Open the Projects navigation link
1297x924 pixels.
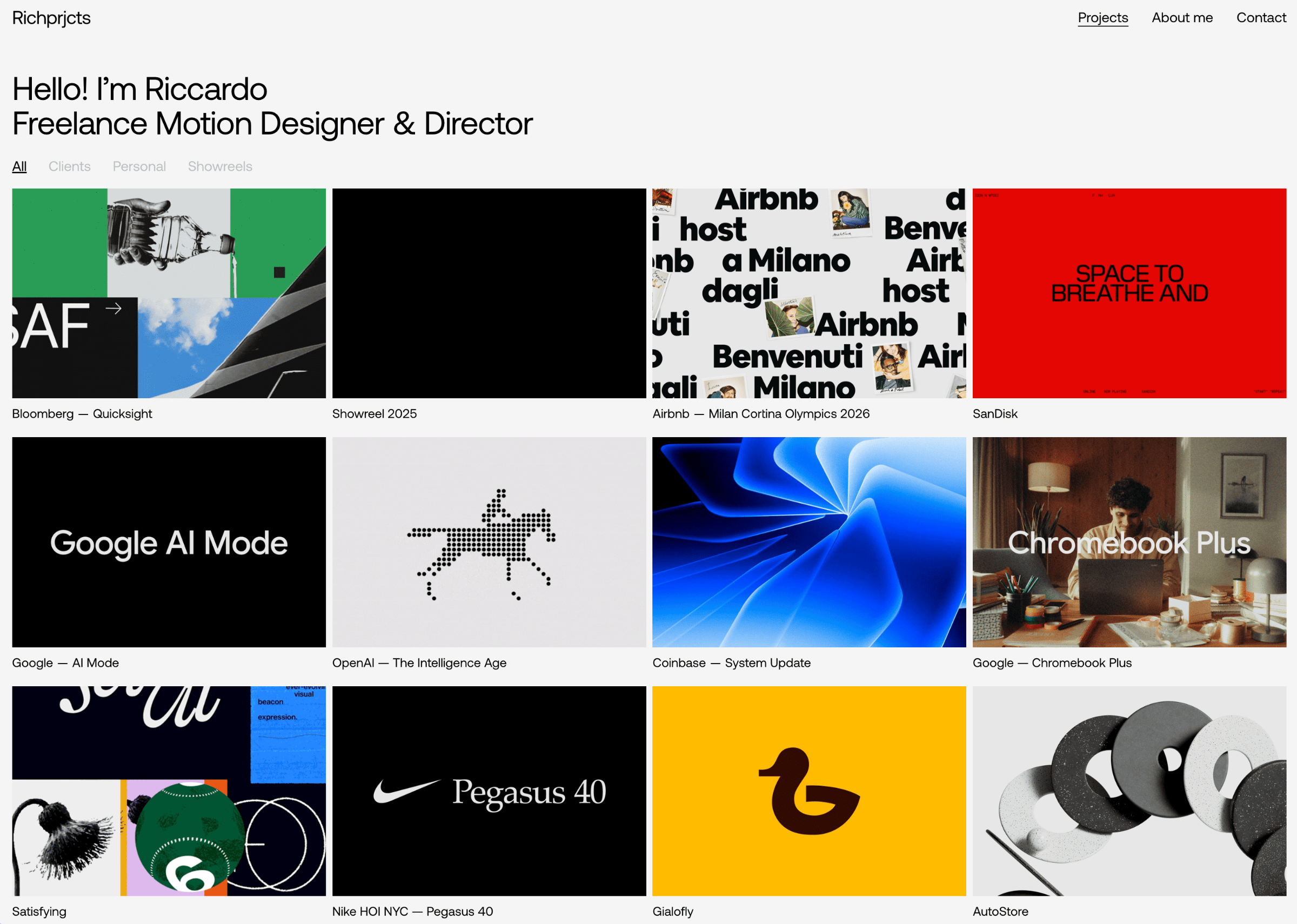pos(1102,18)
